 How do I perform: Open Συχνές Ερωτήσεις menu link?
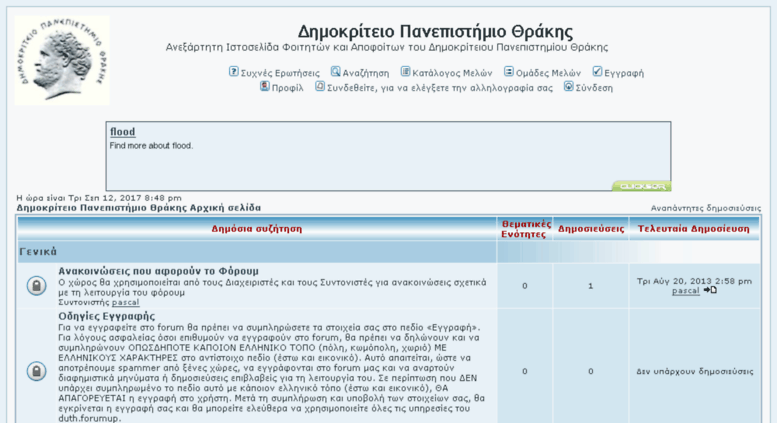(280, 73)
